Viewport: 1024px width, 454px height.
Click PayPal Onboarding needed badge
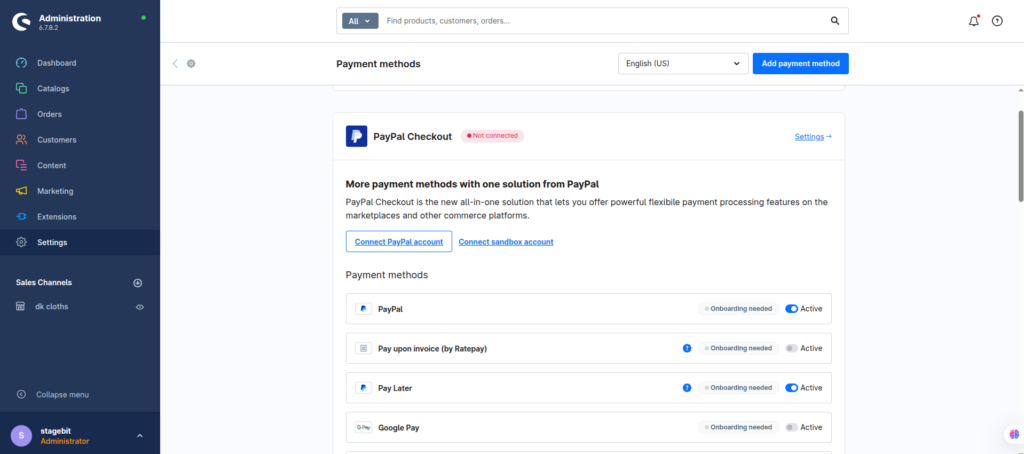[x=738, y=309]
